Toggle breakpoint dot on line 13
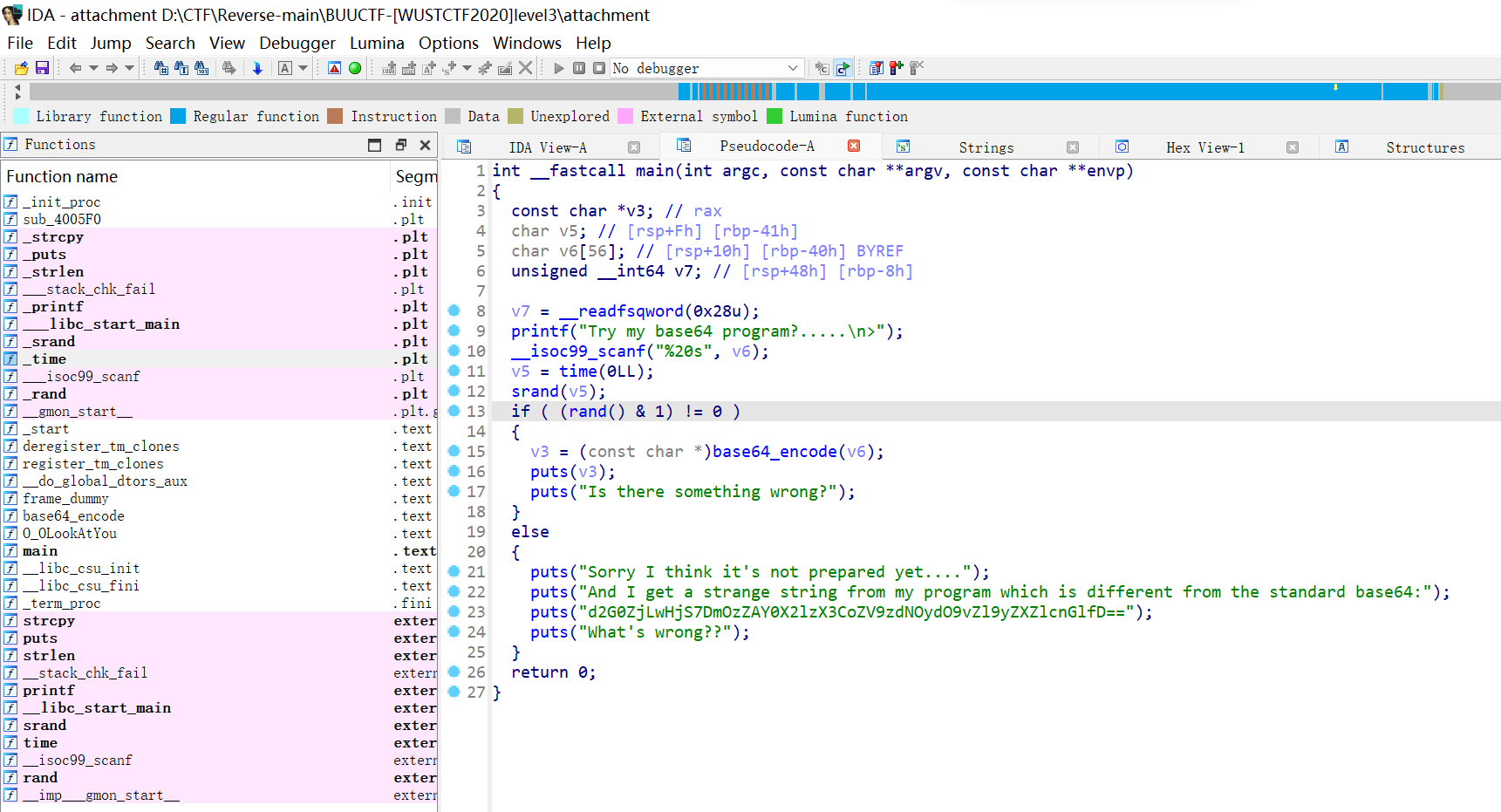1501x812 pixels. 454,411
